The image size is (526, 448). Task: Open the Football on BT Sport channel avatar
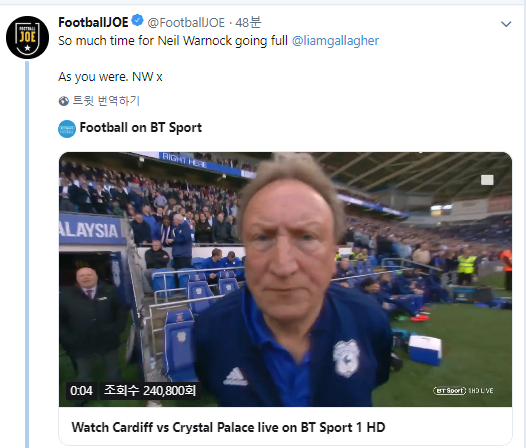(x=67, y=129)
